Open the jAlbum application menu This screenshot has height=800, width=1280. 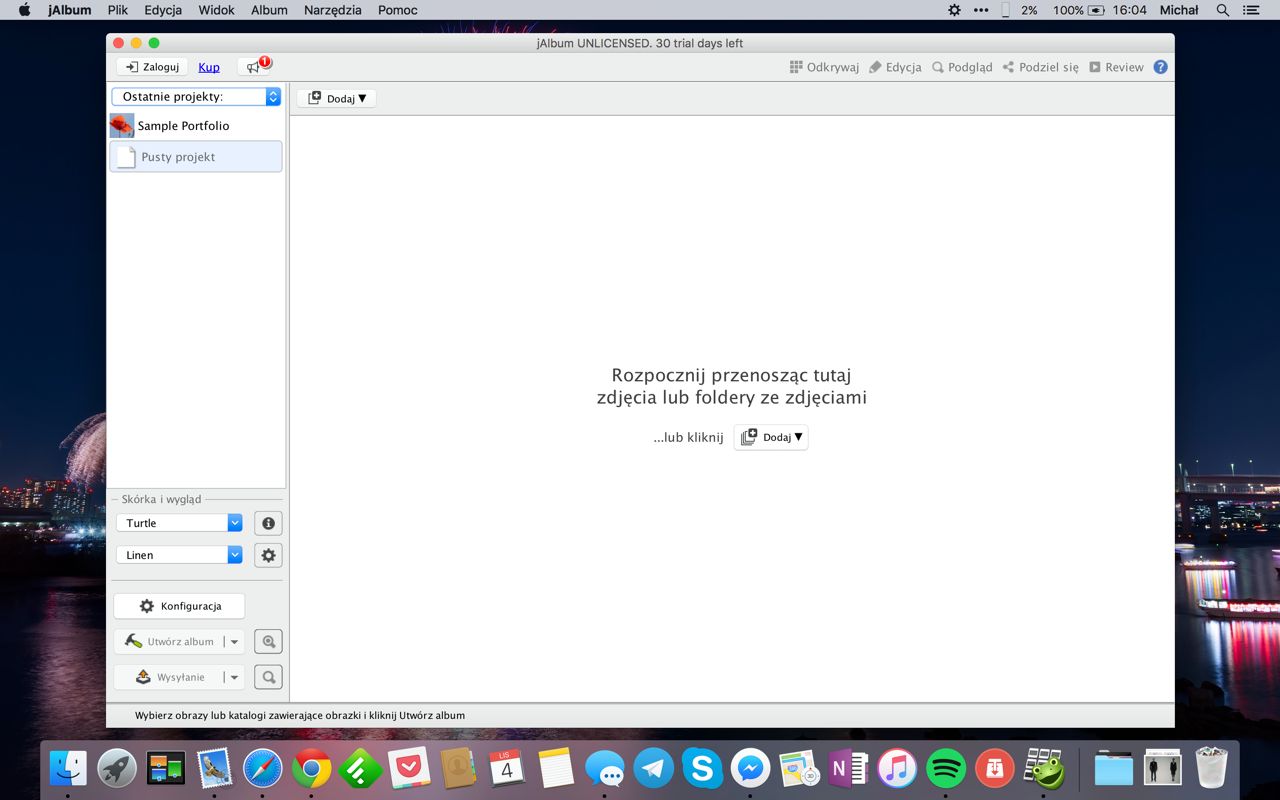(x=70, y=10)
